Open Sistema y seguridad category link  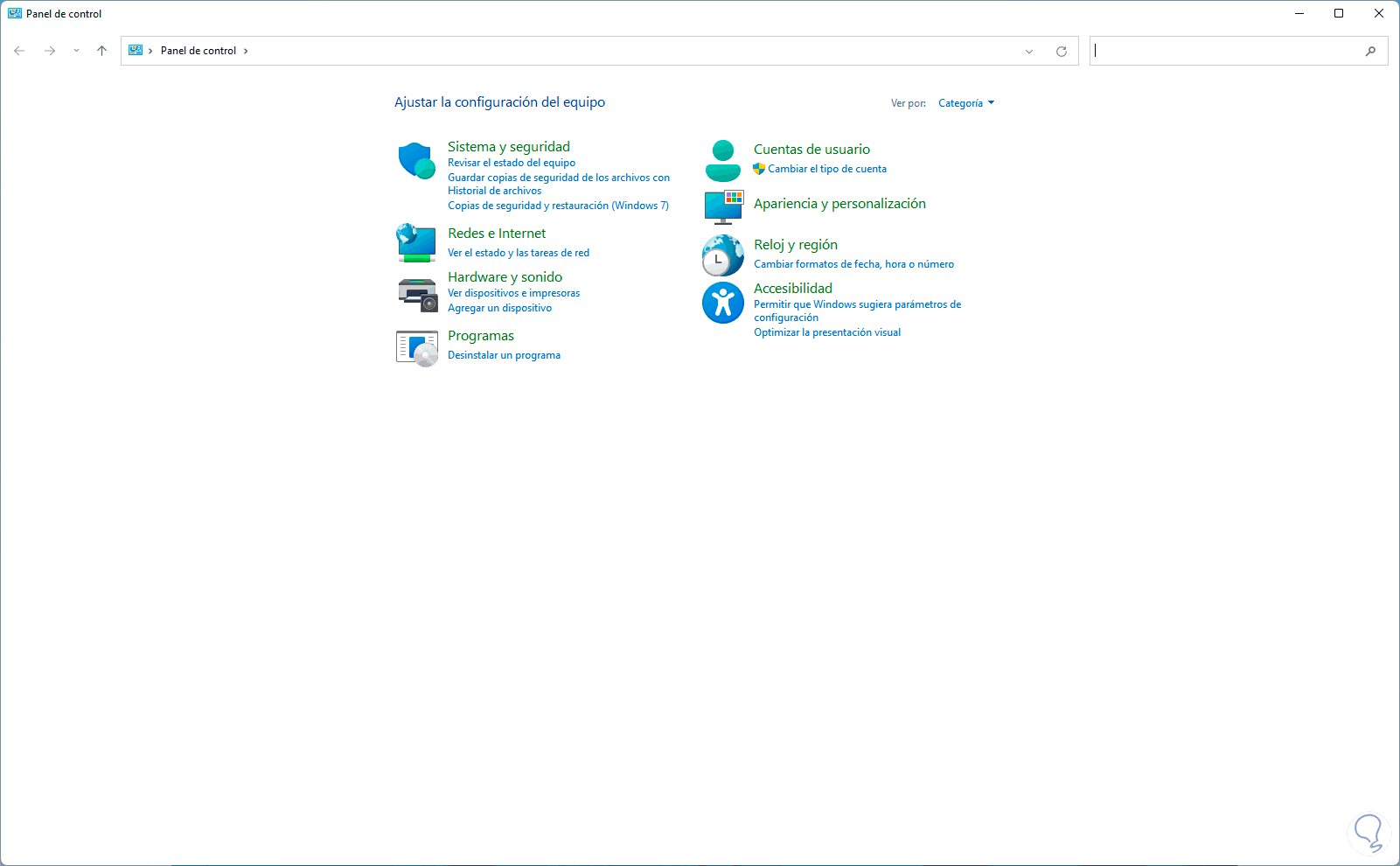tap(509, 147)
